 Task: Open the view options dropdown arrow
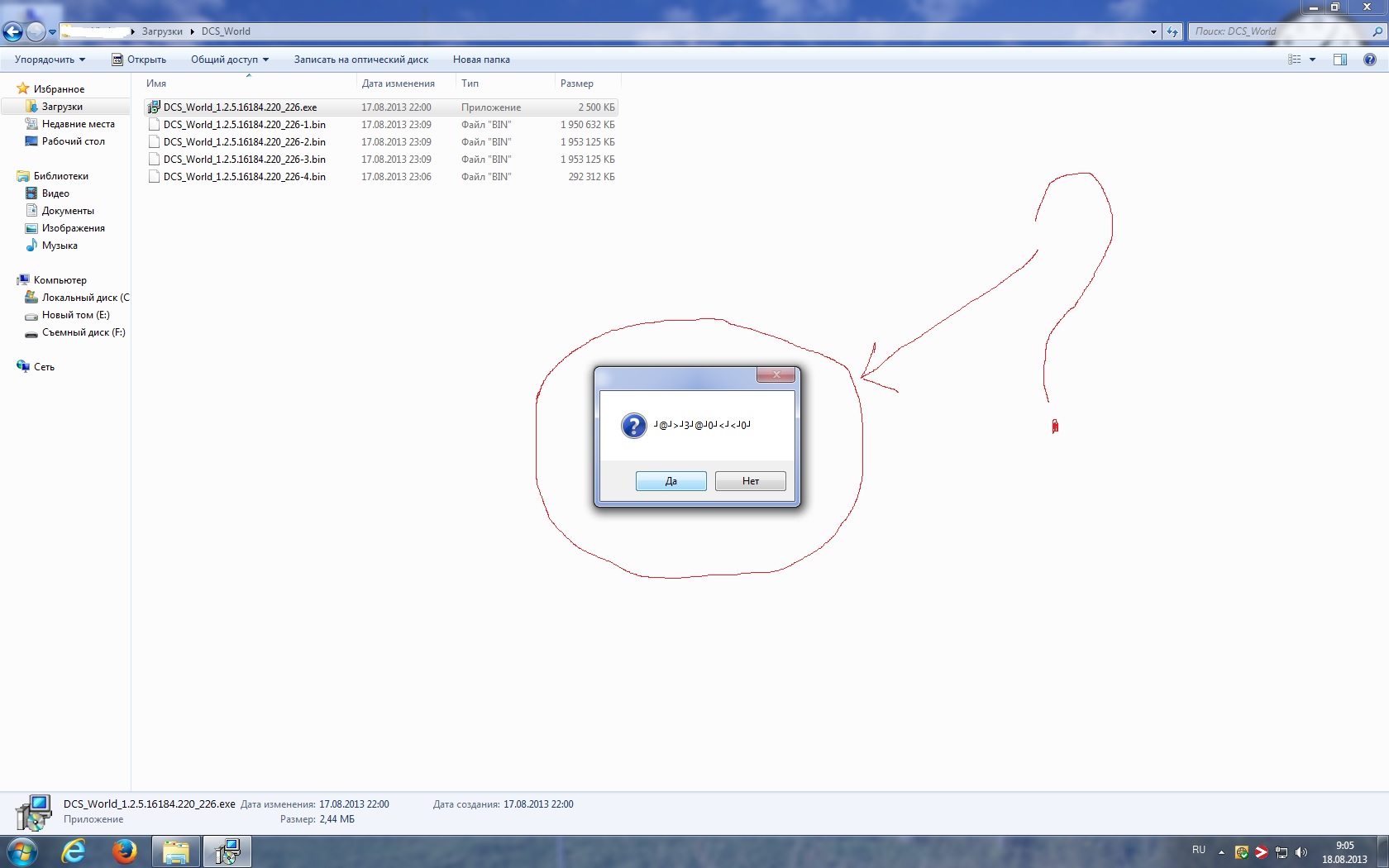tap(1312, 60)
